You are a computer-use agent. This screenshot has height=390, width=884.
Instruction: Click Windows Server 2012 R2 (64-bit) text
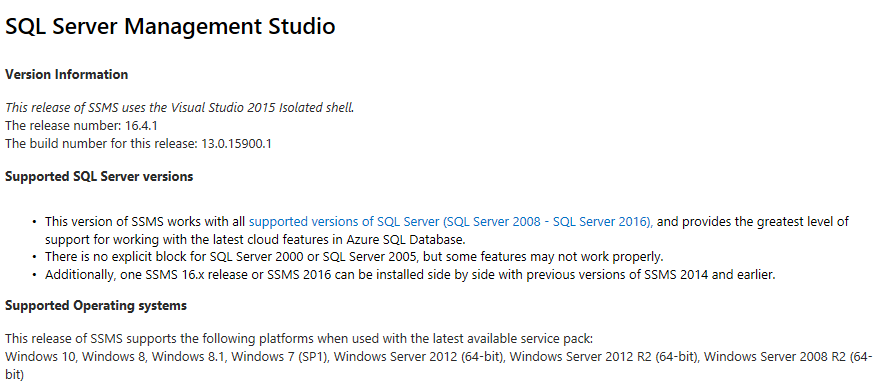click(x=604, y=357)
